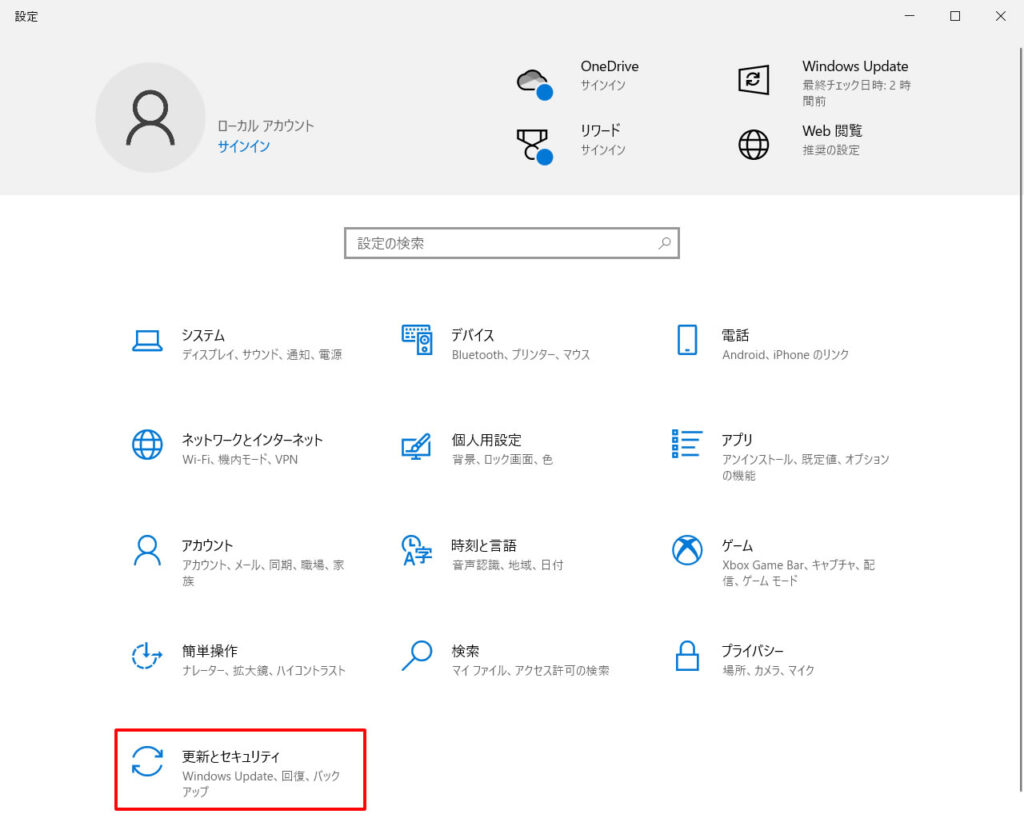1024x822 pixels.
Task: Select 簡単操作 (Ease of Access)
Action: (148, 657)
